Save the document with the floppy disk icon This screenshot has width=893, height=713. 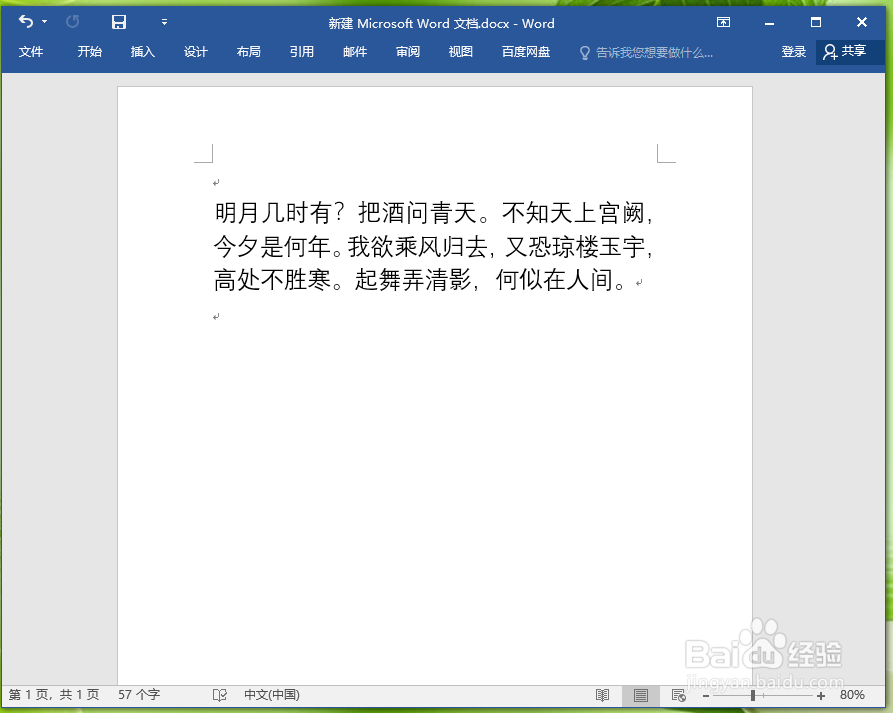click(x=118, y=22)
